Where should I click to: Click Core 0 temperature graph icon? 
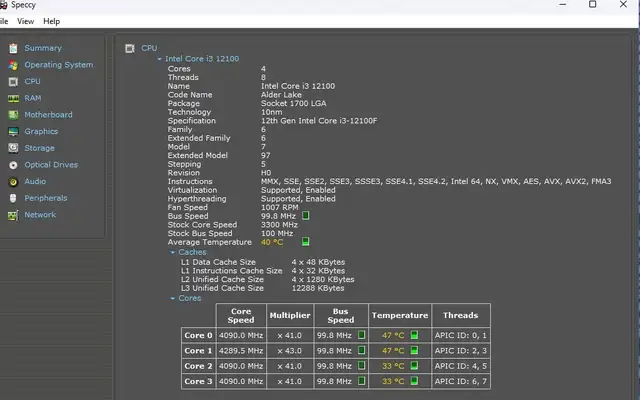[414, 335]
